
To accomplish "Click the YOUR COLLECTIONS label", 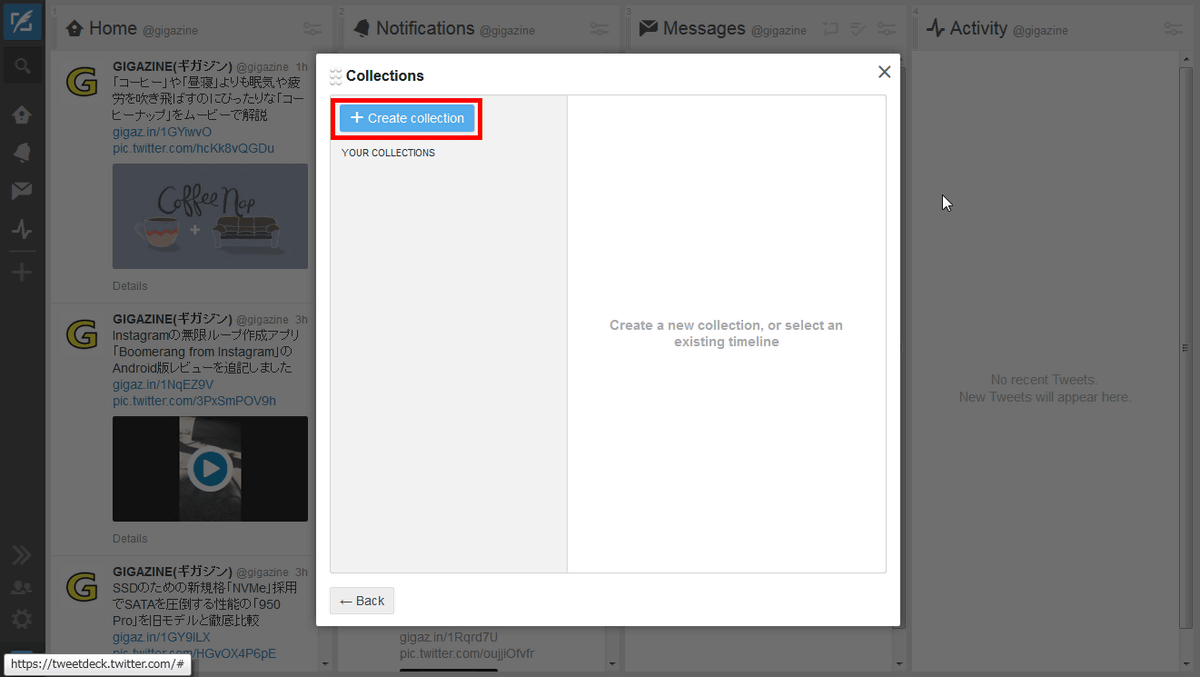I will pyautogui.click(x=388, y=153).
